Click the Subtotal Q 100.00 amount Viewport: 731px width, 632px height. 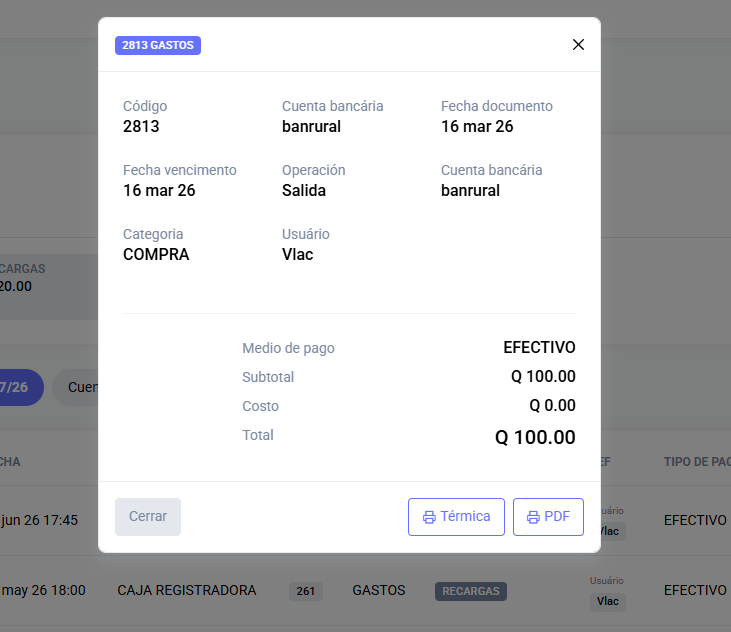543,376
